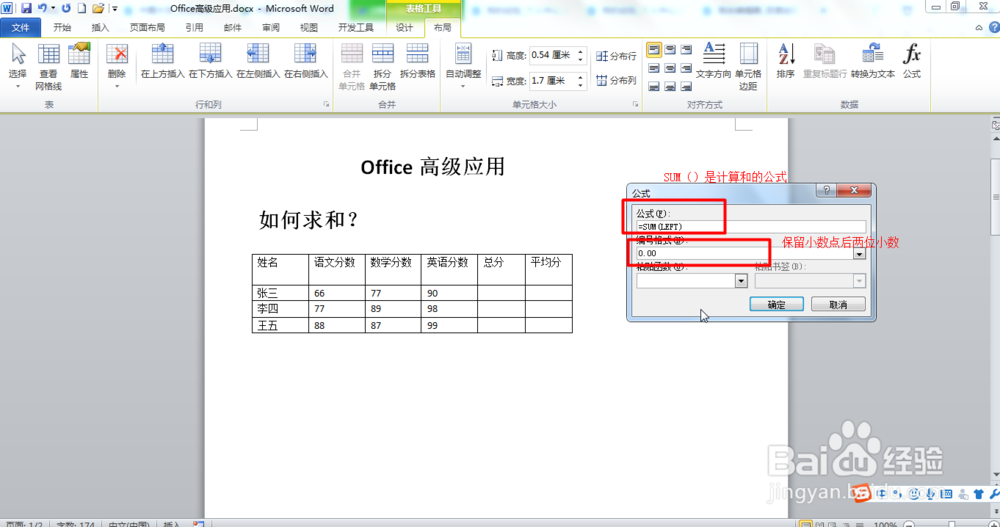Click the 99 cell in 王五 row

[449, 325]
